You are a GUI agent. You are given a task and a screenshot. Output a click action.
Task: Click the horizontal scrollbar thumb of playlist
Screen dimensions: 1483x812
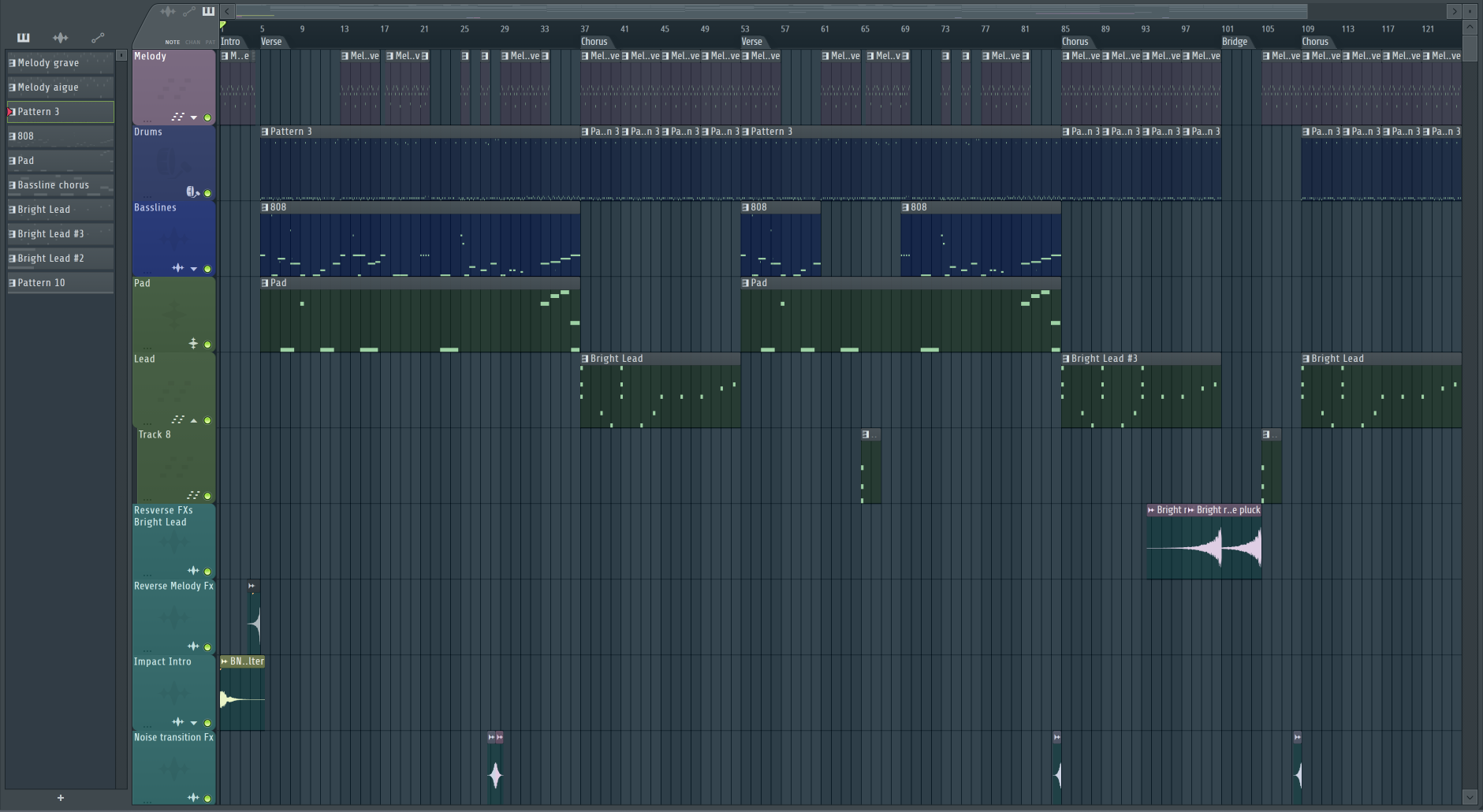click(x=771, y=11)
